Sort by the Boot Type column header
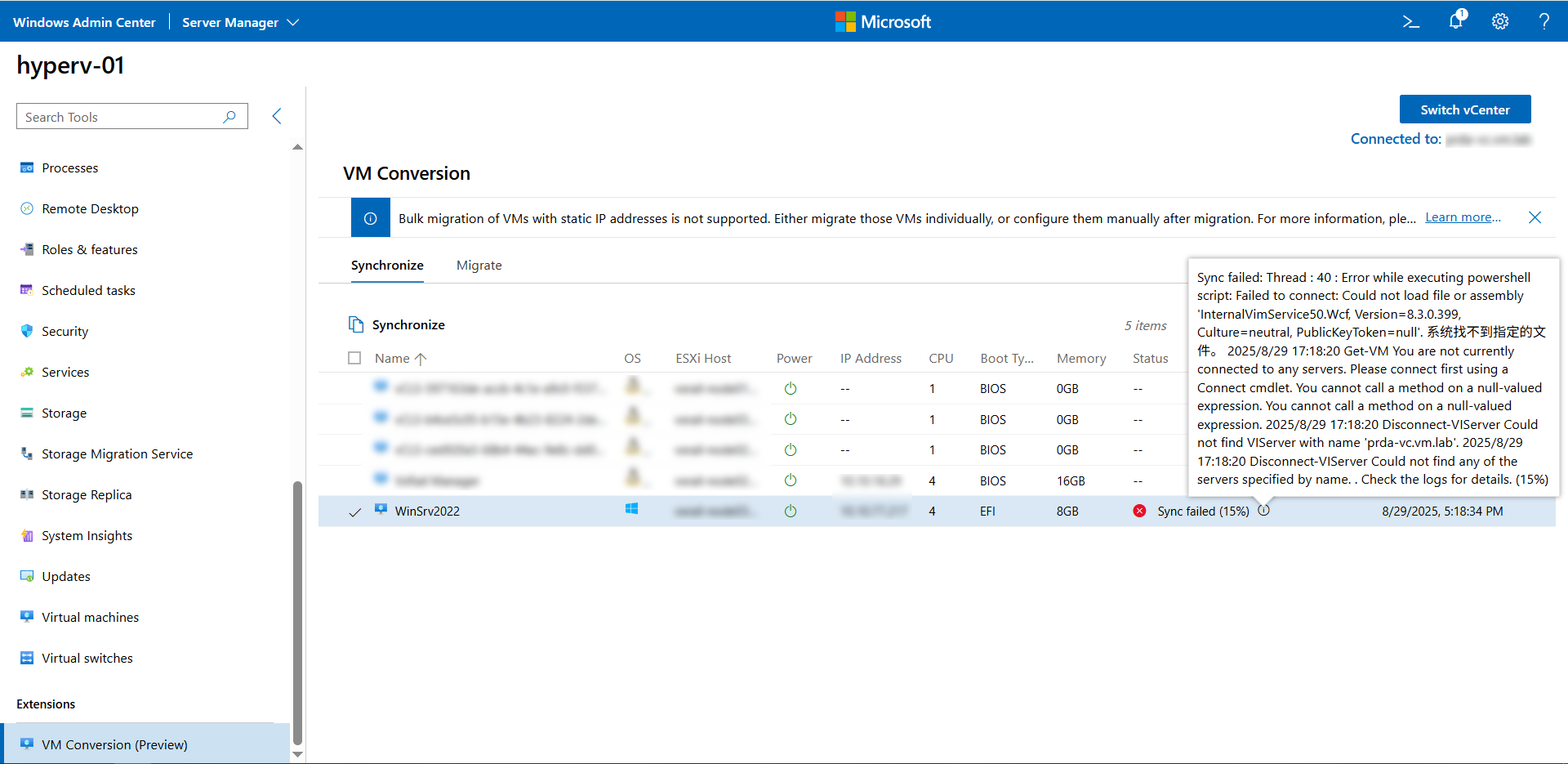1568x764 pixels. [x=1007, y=358]
